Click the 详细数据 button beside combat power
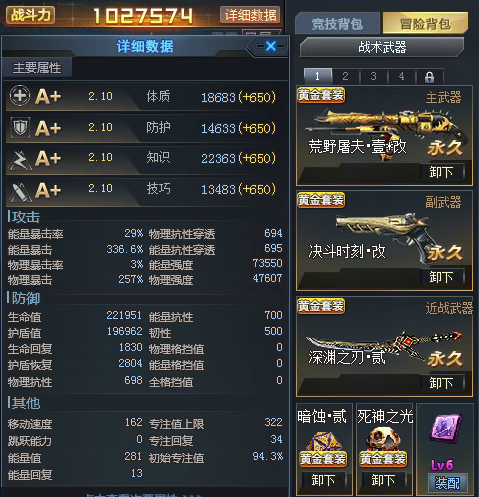This screenshot has height=497, width=479. coord(250,15)
